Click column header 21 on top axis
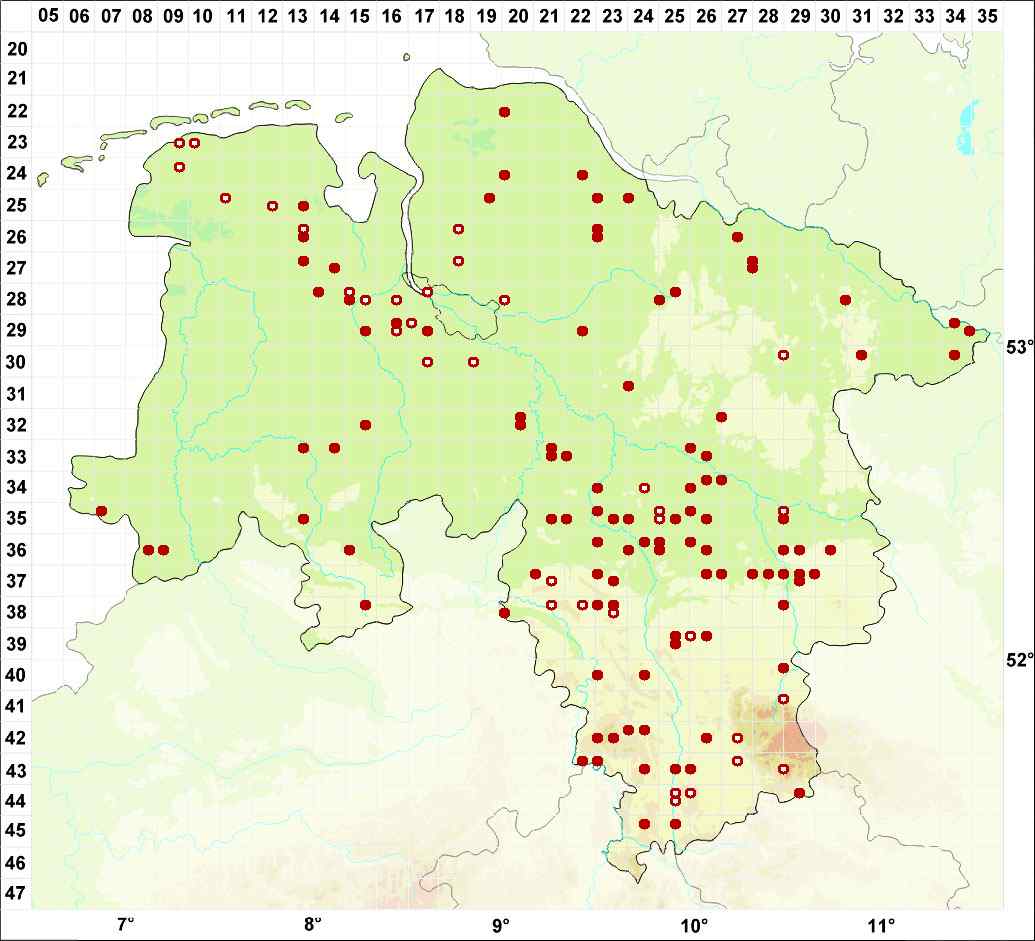The height and width of the screenshot is (941, 1035). click(549, 15)
